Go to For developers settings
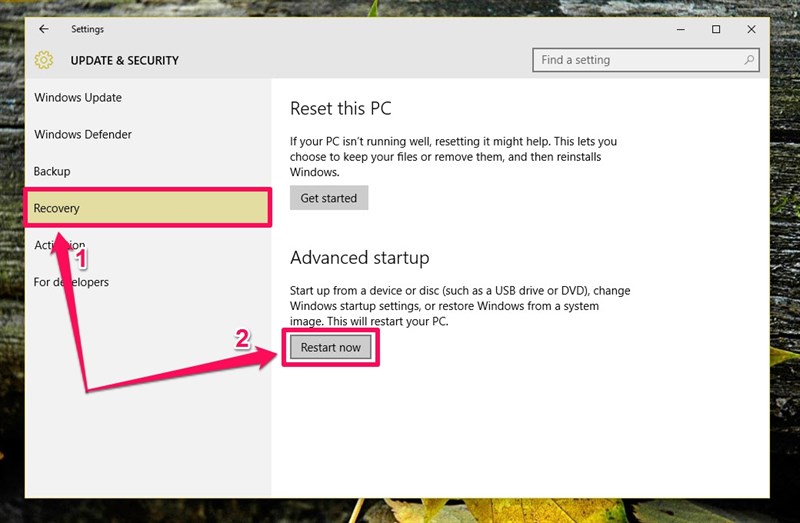This screenshot has width=800, height=523. [x=71, y=282]
